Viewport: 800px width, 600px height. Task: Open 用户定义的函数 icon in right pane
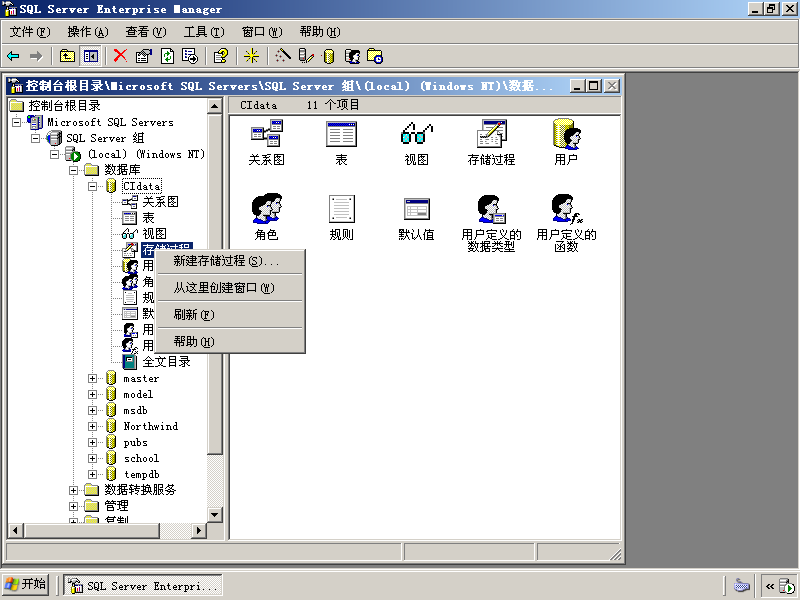(x=566, y=223)
